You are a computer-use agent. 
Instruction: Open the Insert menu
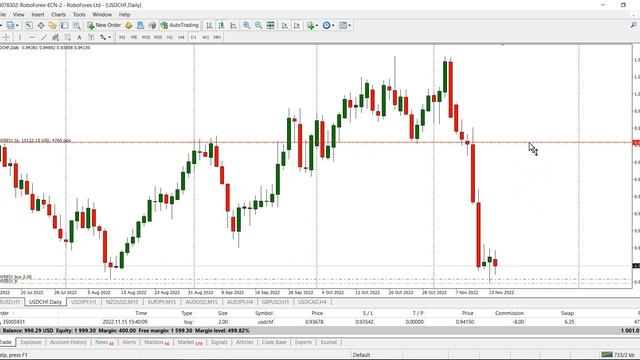point(38,14)
